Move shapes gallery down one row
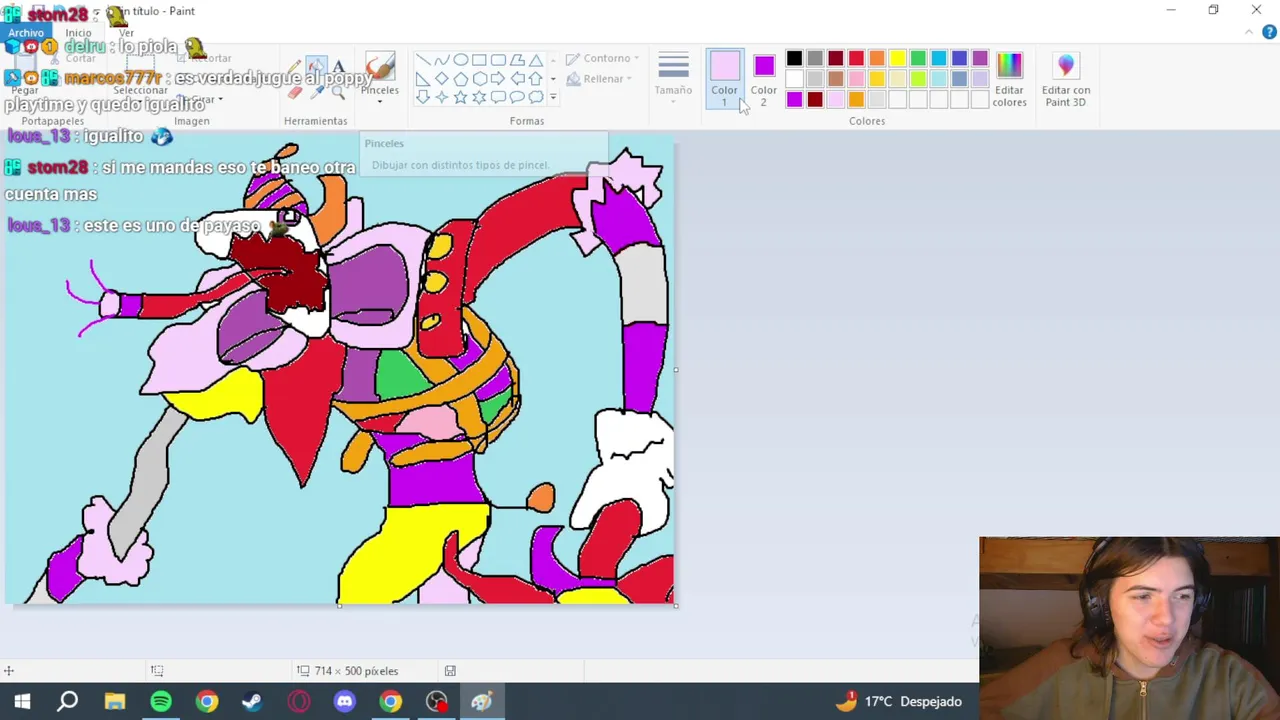Image resolution: width=1280 pixels, height=720 pixels. point(553,79)
